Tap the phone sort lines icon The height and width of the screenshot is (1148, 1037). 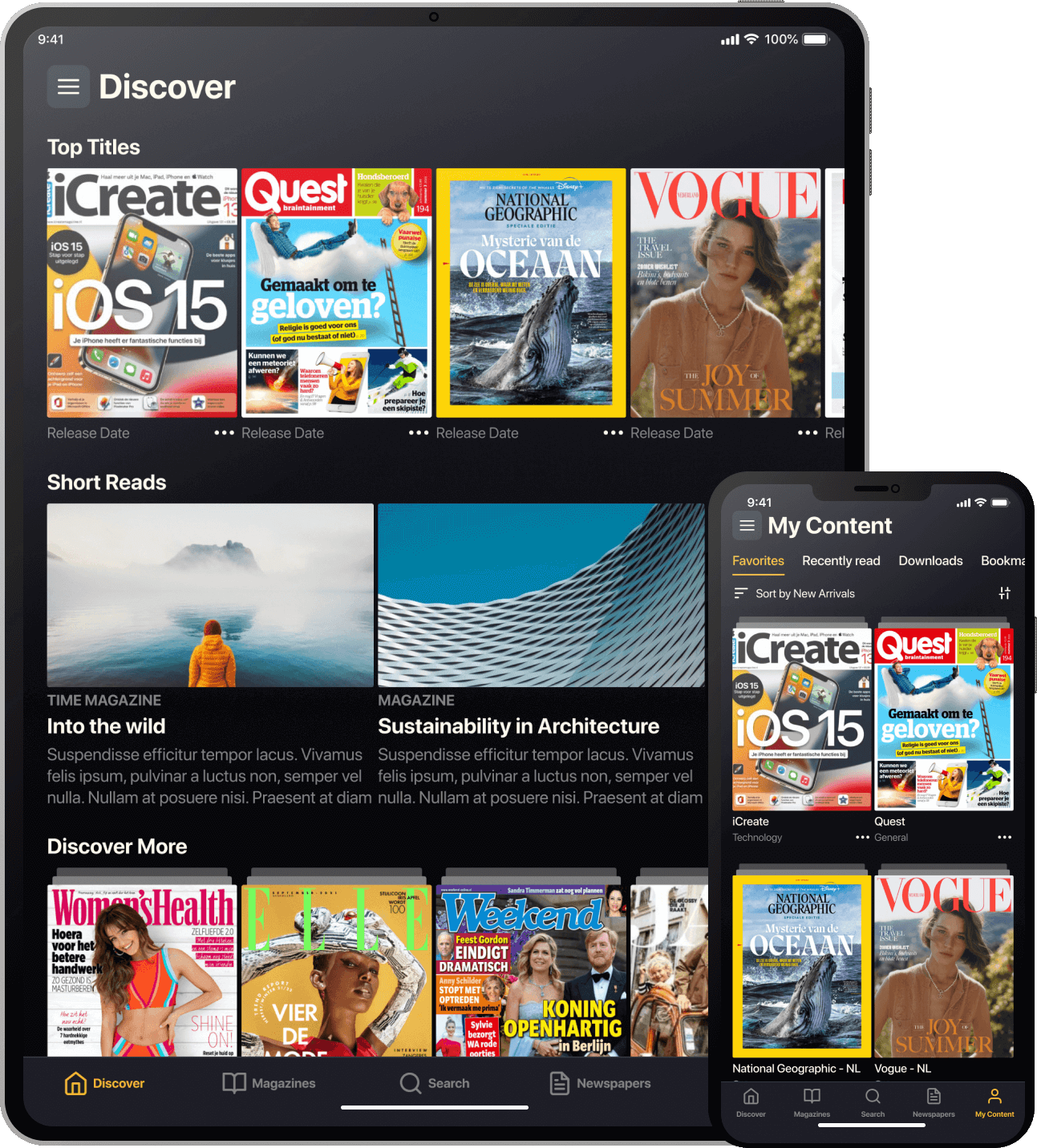pyautogui.click(x=740, y=593)
